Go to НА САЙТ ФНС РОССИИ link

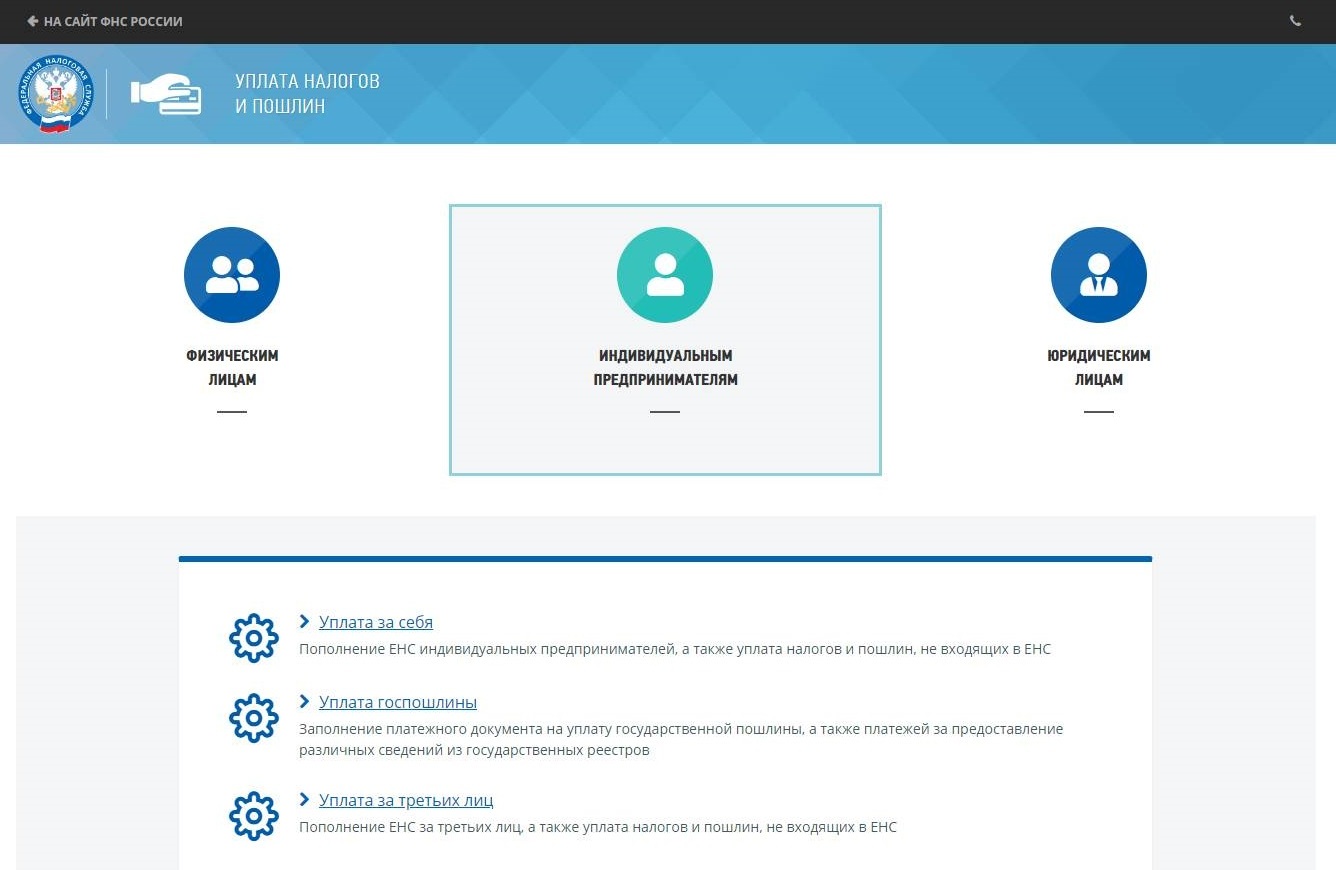click(113, 21)
